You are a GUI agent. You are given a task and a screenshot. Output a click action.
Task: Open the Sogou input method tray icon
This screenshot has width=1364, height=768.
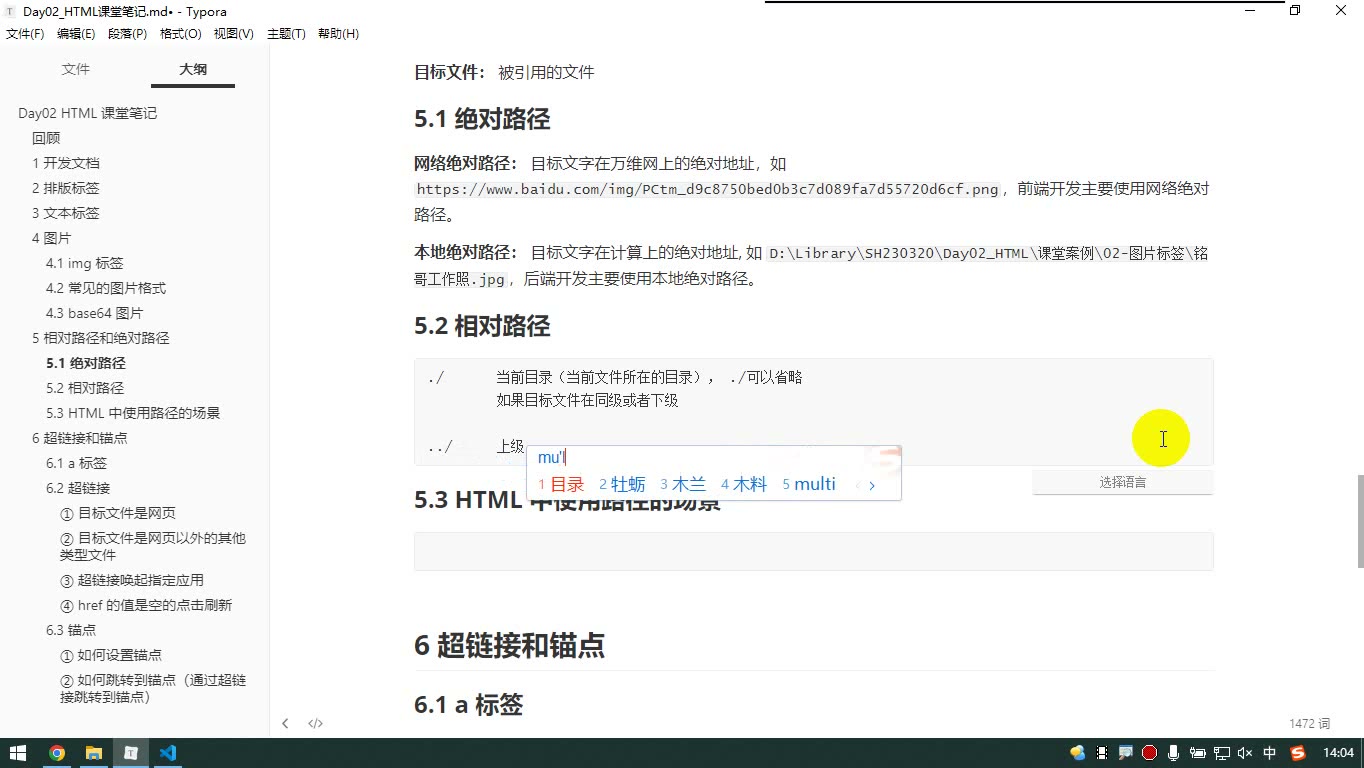click(x=1298, y=753)
